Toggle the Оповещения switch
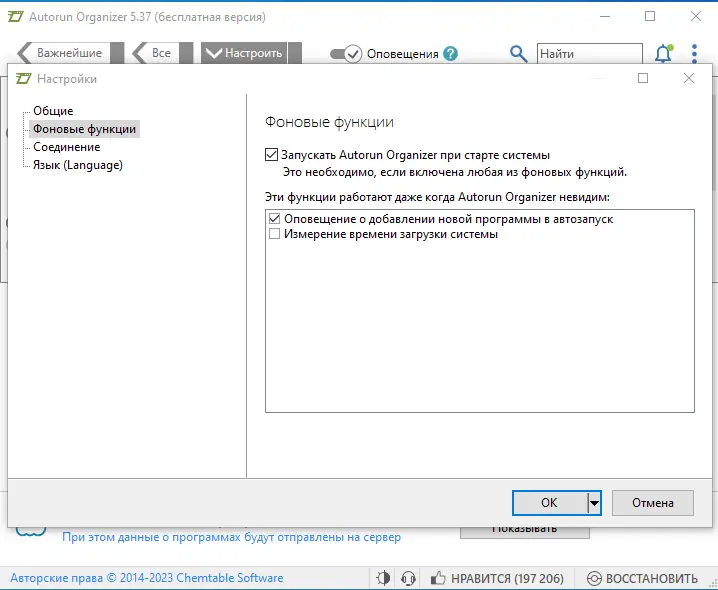Image resolution: width=718 pixels, height=590 pixels. point(346,54)
